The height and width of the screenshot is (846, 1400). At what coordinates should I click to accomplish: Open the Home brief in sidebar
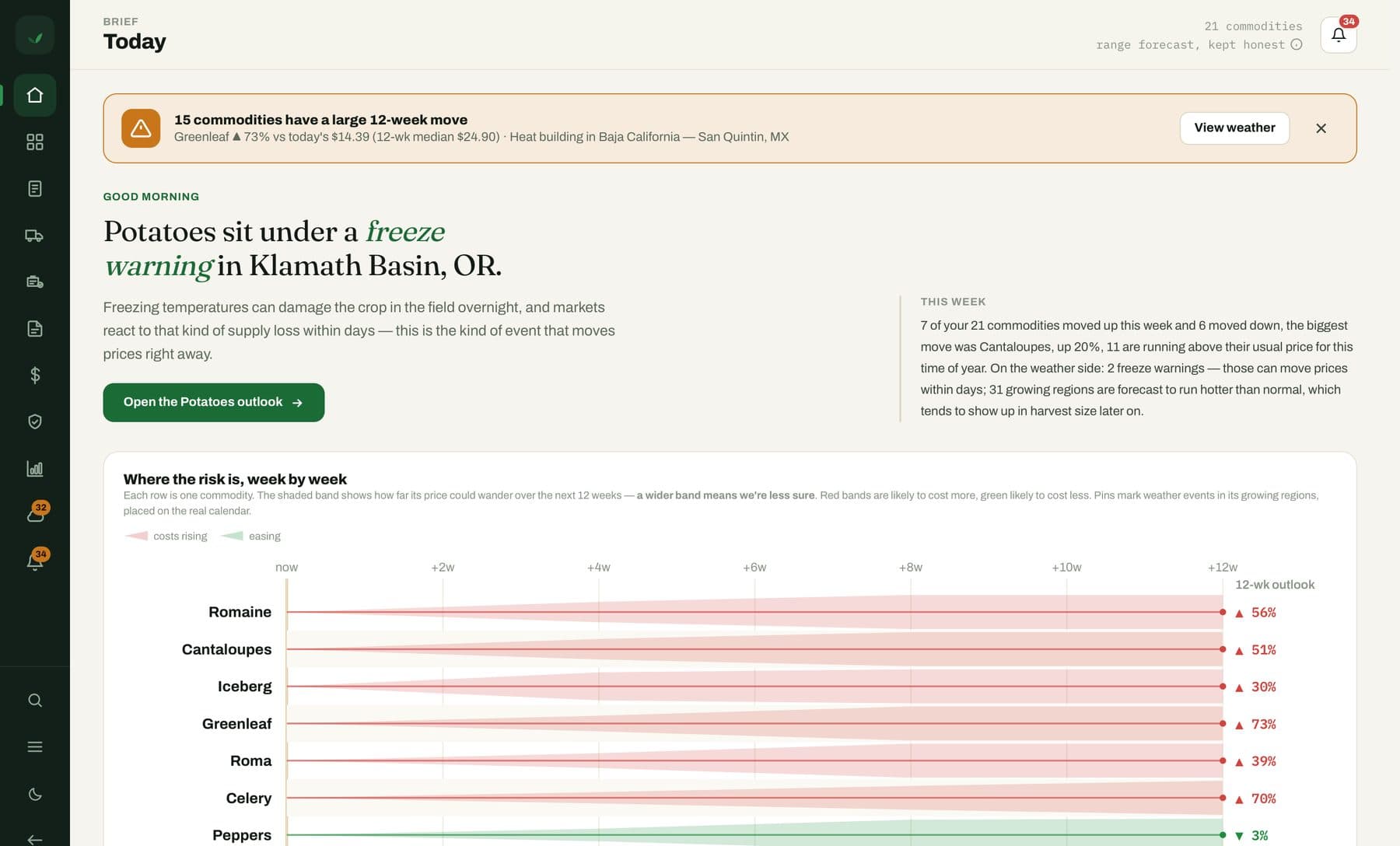point(35,95)
